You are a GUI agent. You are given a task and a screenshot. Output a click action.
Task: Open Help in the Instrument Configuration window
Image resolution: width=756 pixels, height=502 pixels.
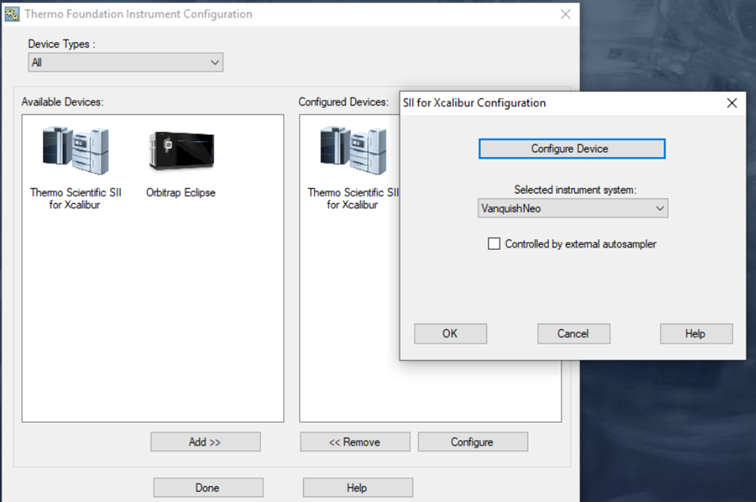pyautogui.click(x=358, y=488)
